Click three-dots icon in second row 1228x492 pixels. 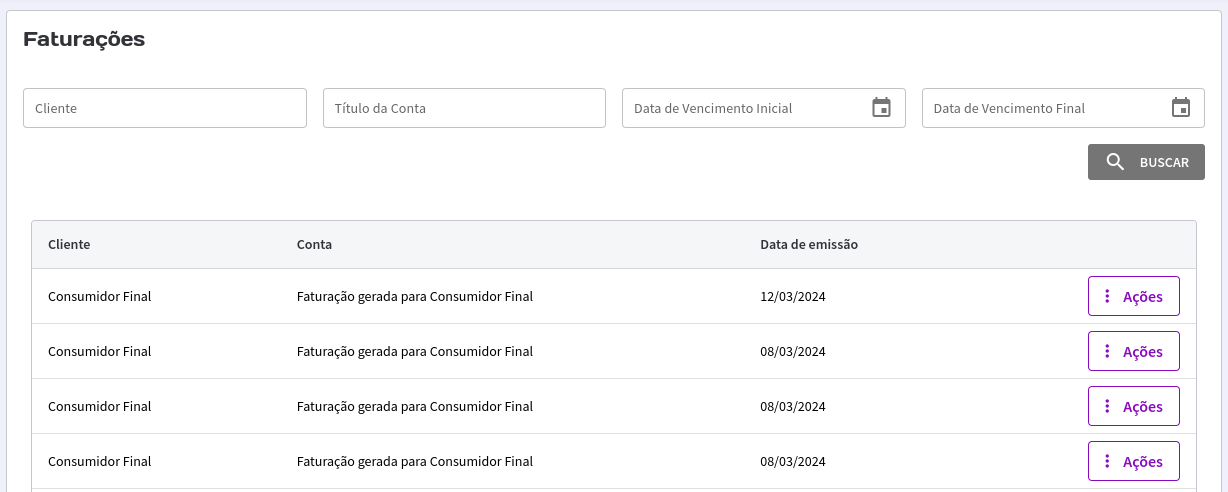1107,351
